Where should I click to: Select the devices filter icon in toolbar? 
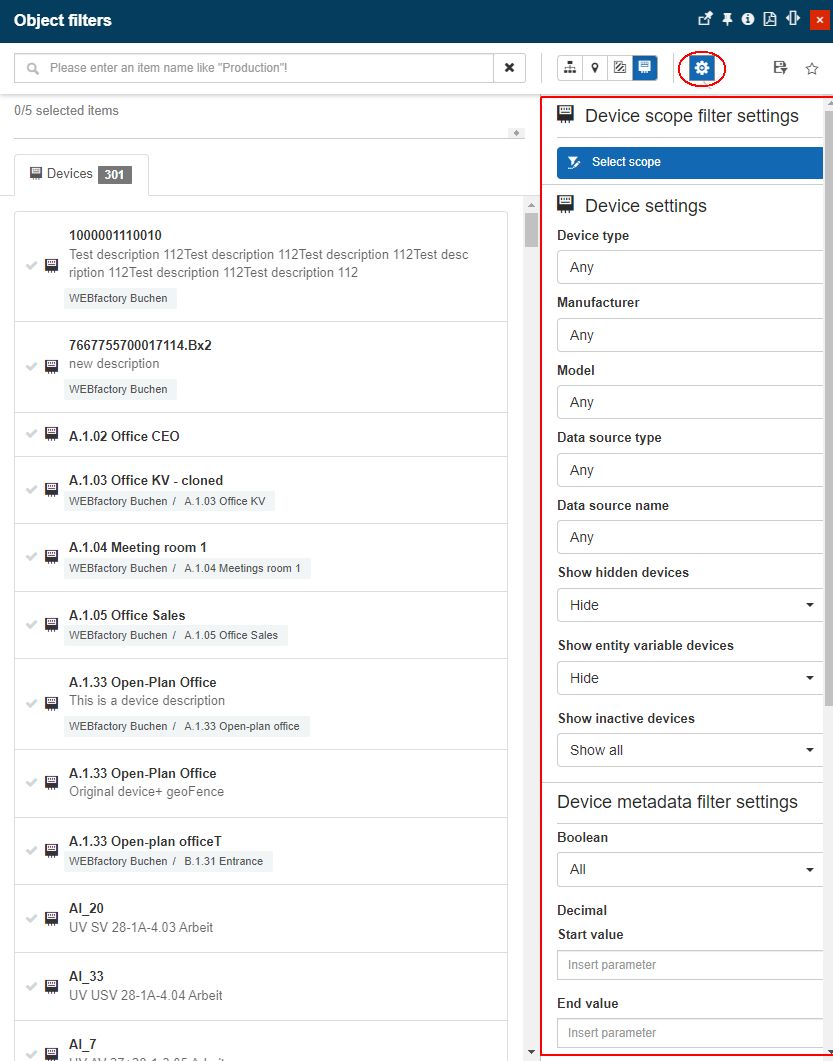pos(645,68)
